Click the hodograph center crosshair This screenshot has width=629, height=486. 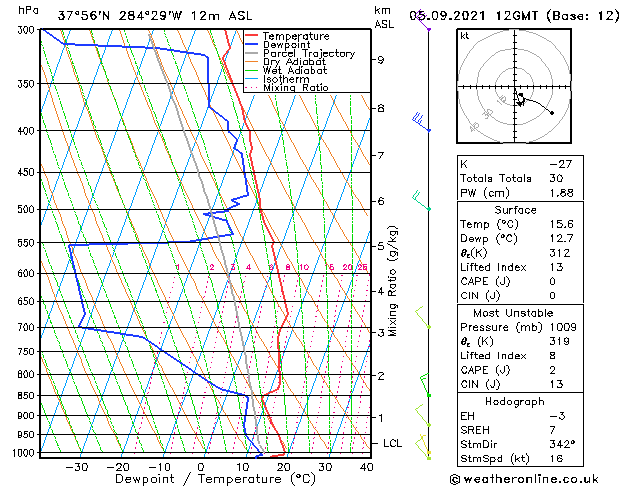pos(515,86)
